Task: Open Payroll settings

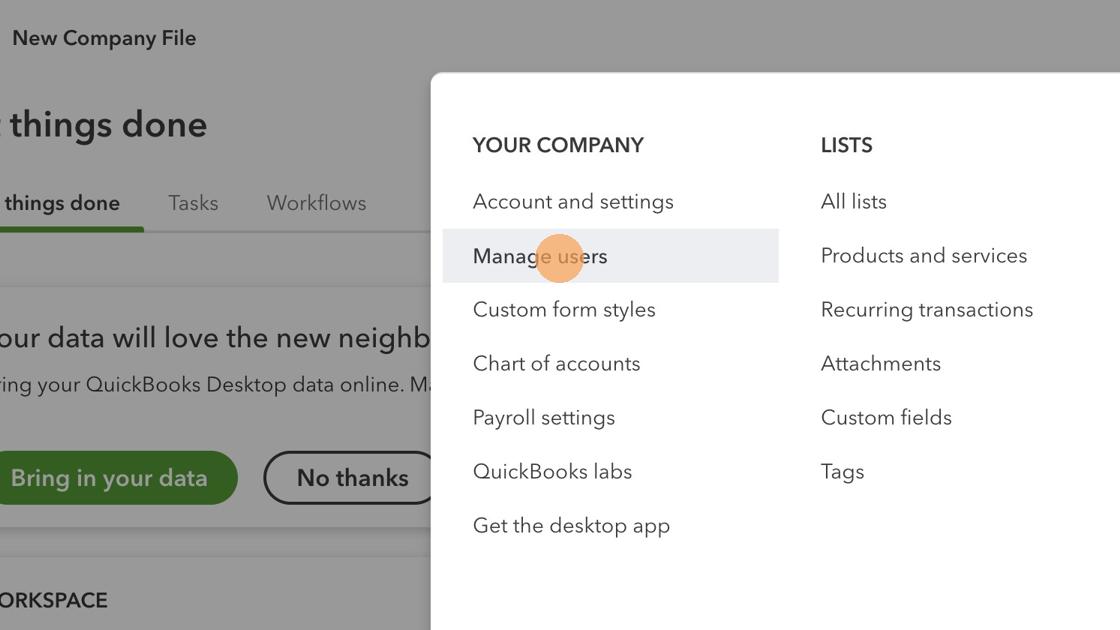Action: pos(544,418)
